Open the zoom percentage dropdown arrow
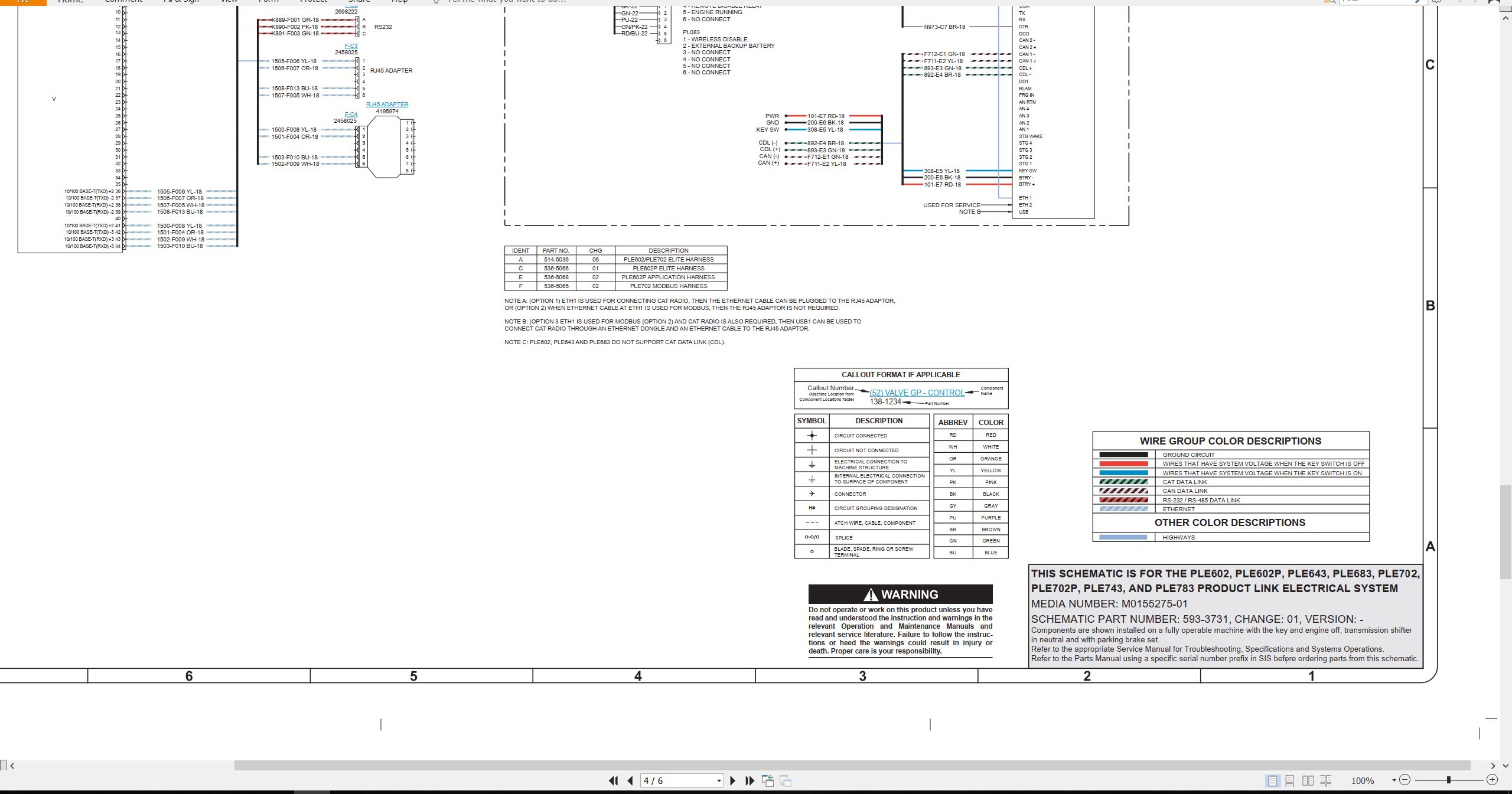This screenshot has height=794, width=1512. tap(1394, 780)
